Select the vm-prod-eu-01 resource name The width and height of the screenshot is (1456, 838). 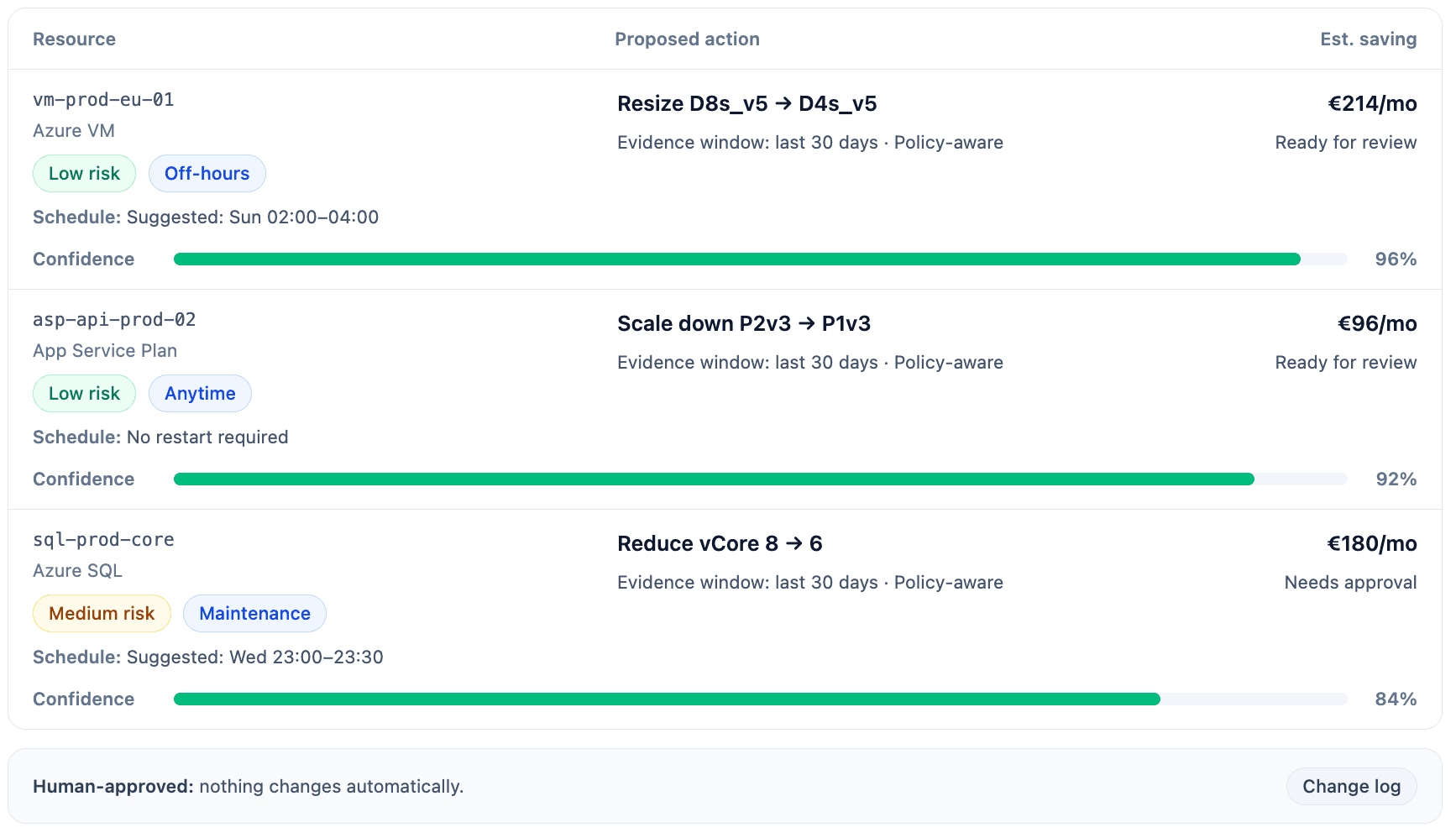click(x=103, y=99)
